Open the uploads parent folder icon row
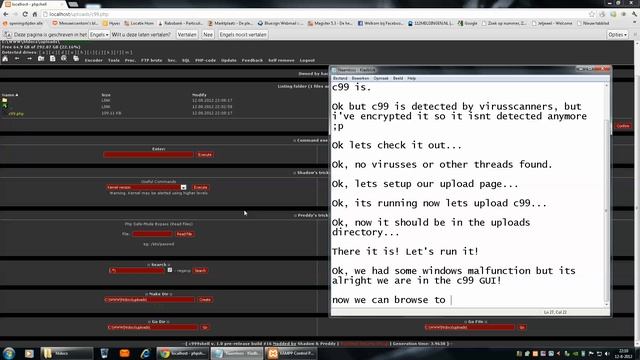 click(4, 100)
